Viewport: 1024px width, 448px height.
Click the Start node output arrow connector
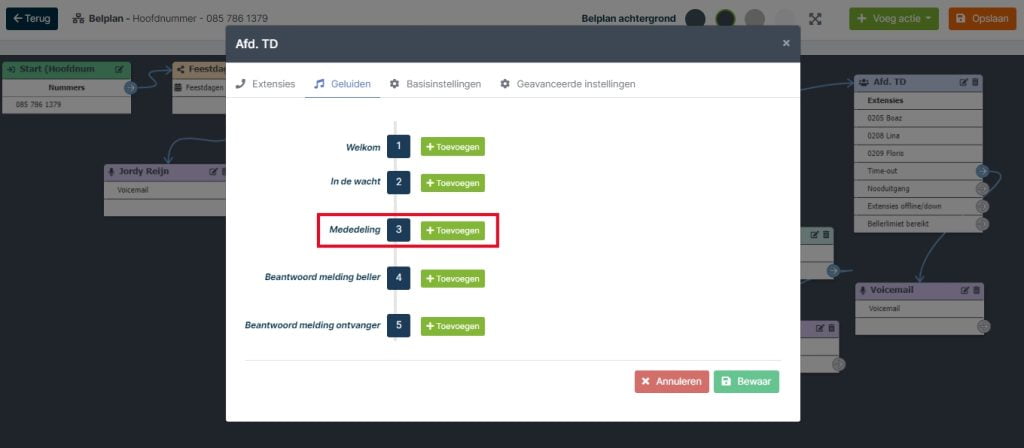pos(131,88)
